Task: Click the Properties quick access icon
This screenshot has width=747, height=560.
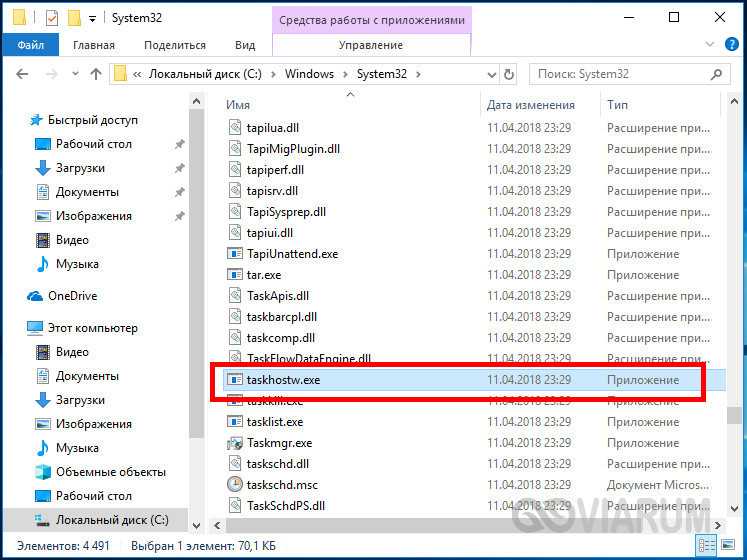Action: 51,19
